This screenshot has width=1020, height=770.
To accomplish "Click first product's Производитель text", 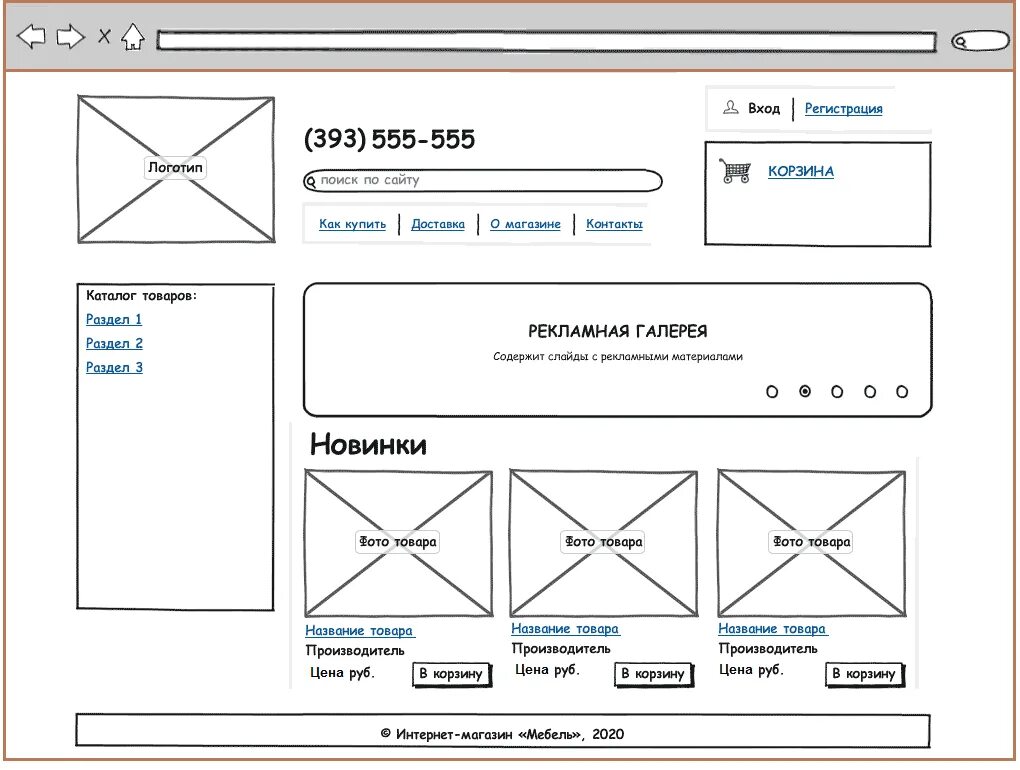I will (x=355, y=650).
